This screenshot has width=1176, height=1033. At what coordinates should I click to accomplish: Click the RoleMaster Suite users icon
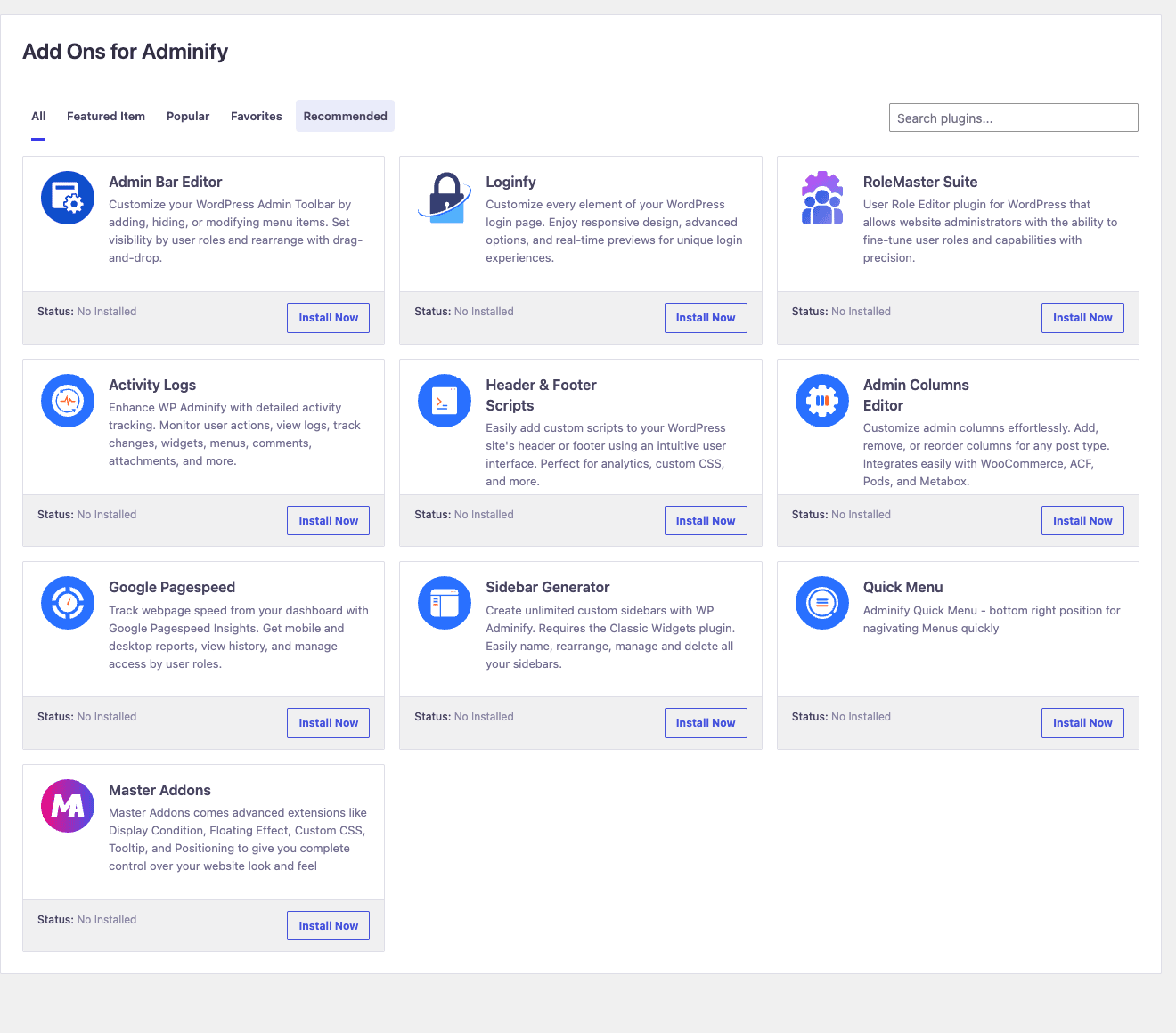[x=821, y=198]
